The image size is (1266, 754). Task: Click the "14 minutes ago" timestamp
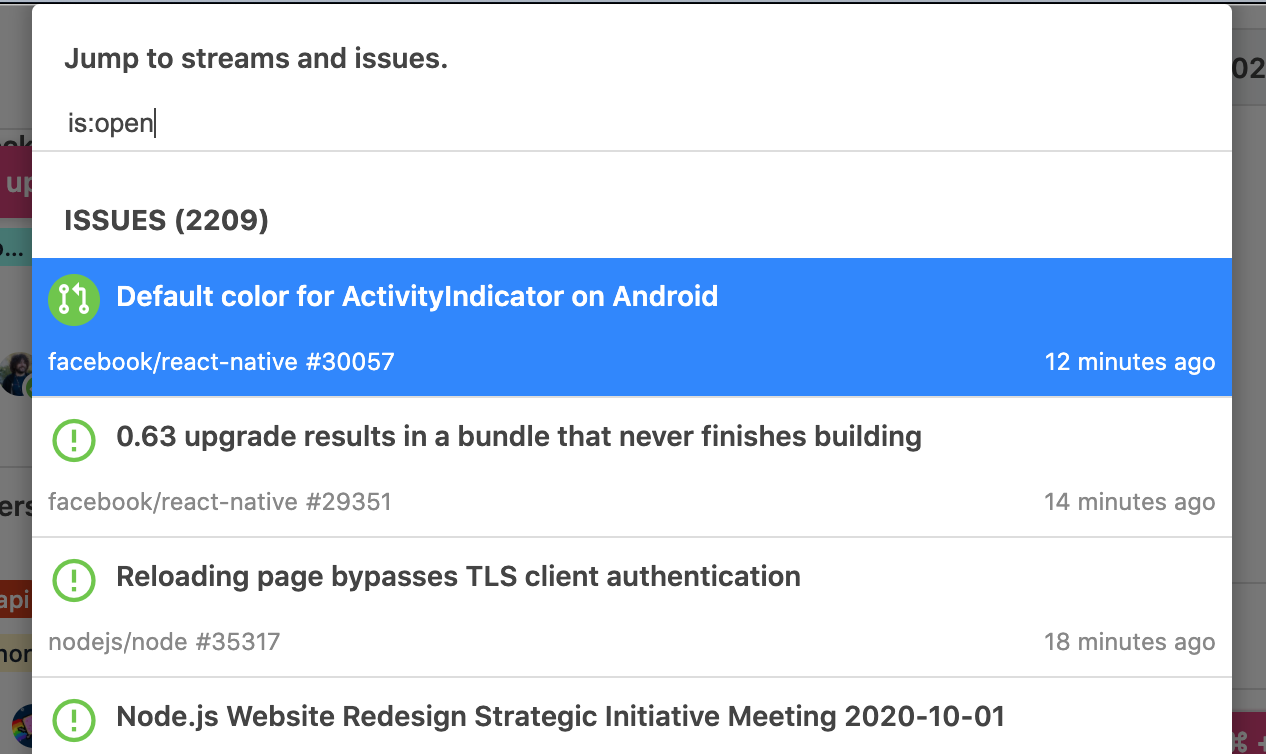click(x=1129, y=502)
